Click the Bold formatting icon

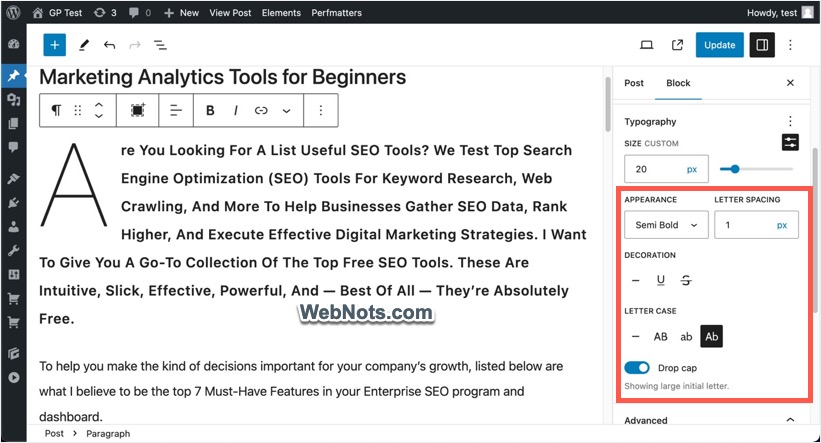[x=210, y=111]
